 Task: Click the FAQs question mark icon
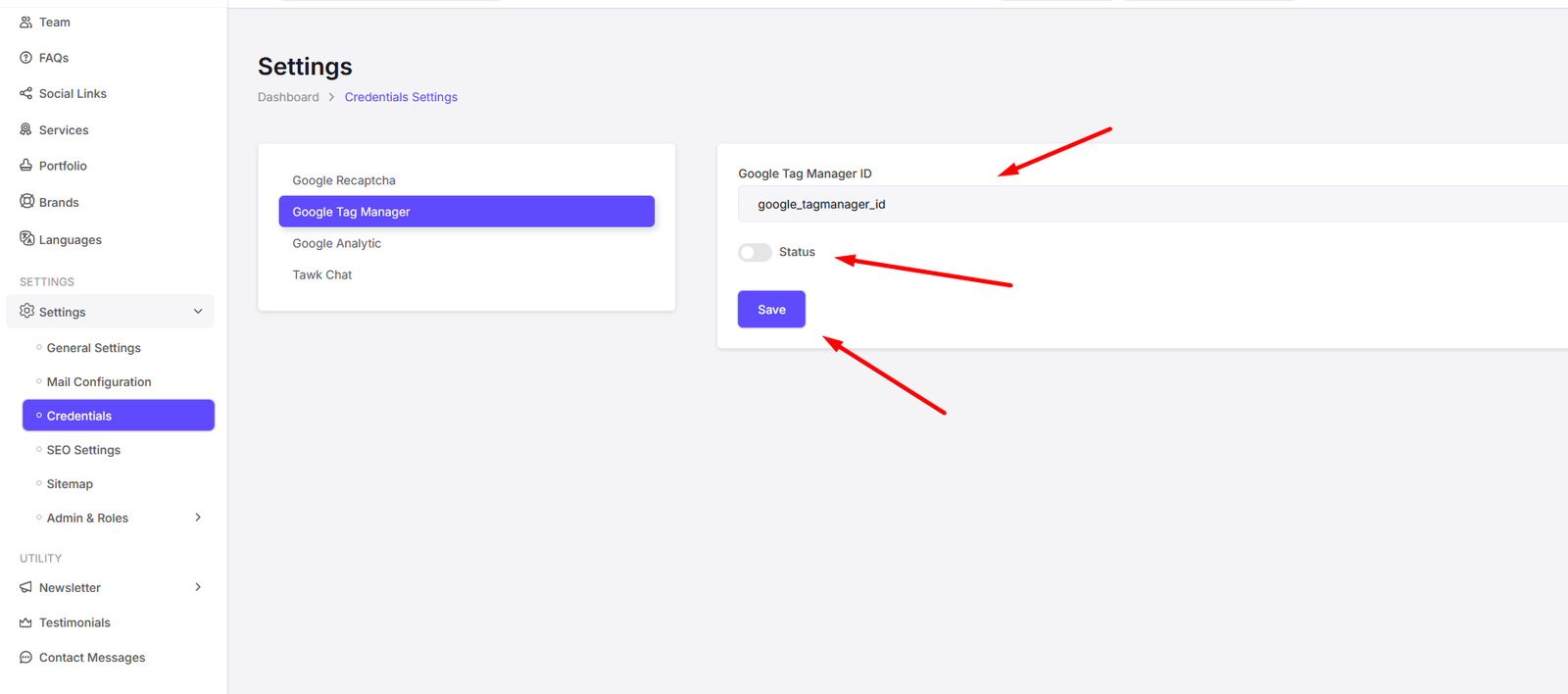(x=26, y=58)
